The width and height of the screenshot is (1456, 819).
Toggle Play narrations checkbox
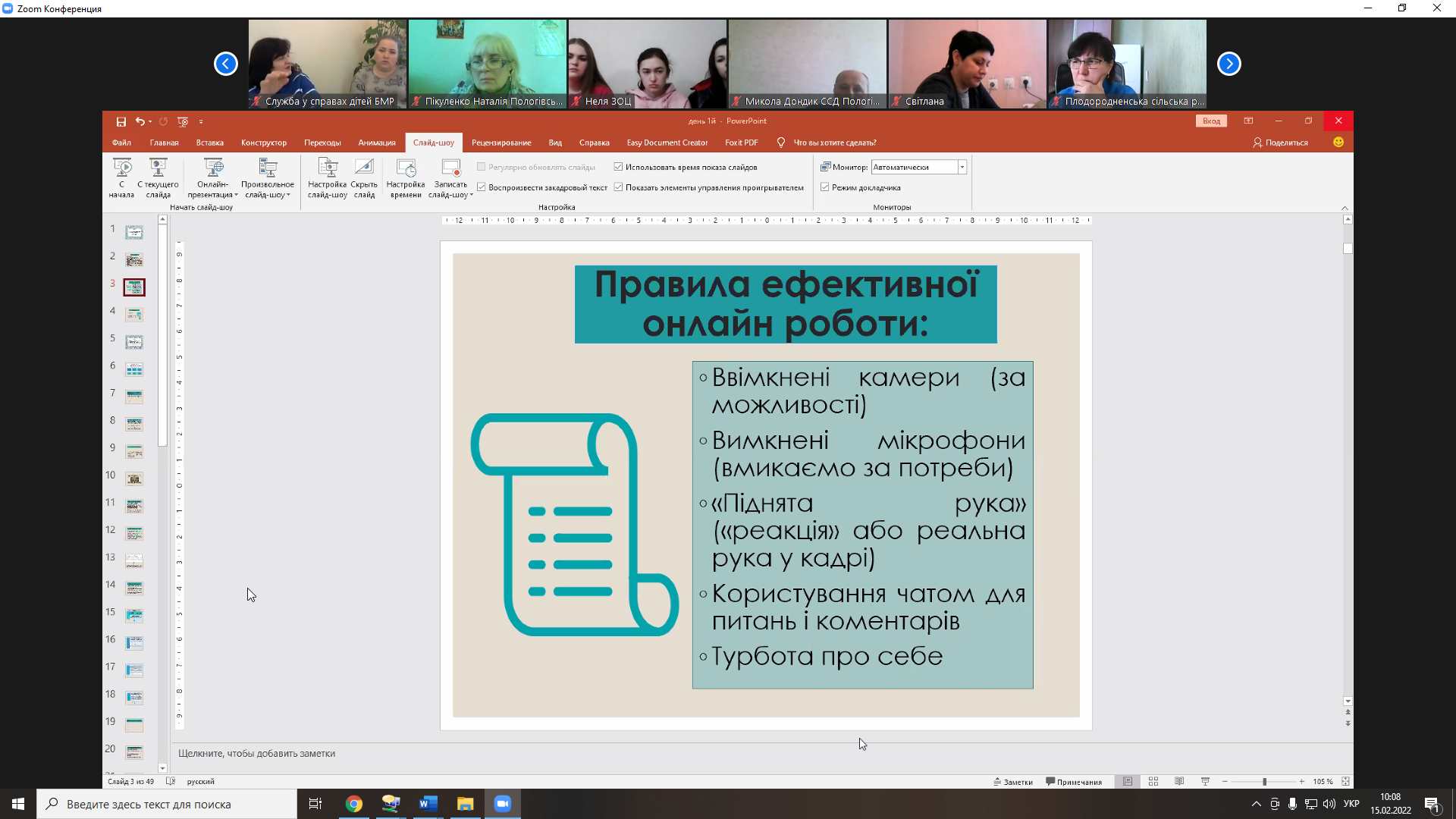click(x=482, y=187)
